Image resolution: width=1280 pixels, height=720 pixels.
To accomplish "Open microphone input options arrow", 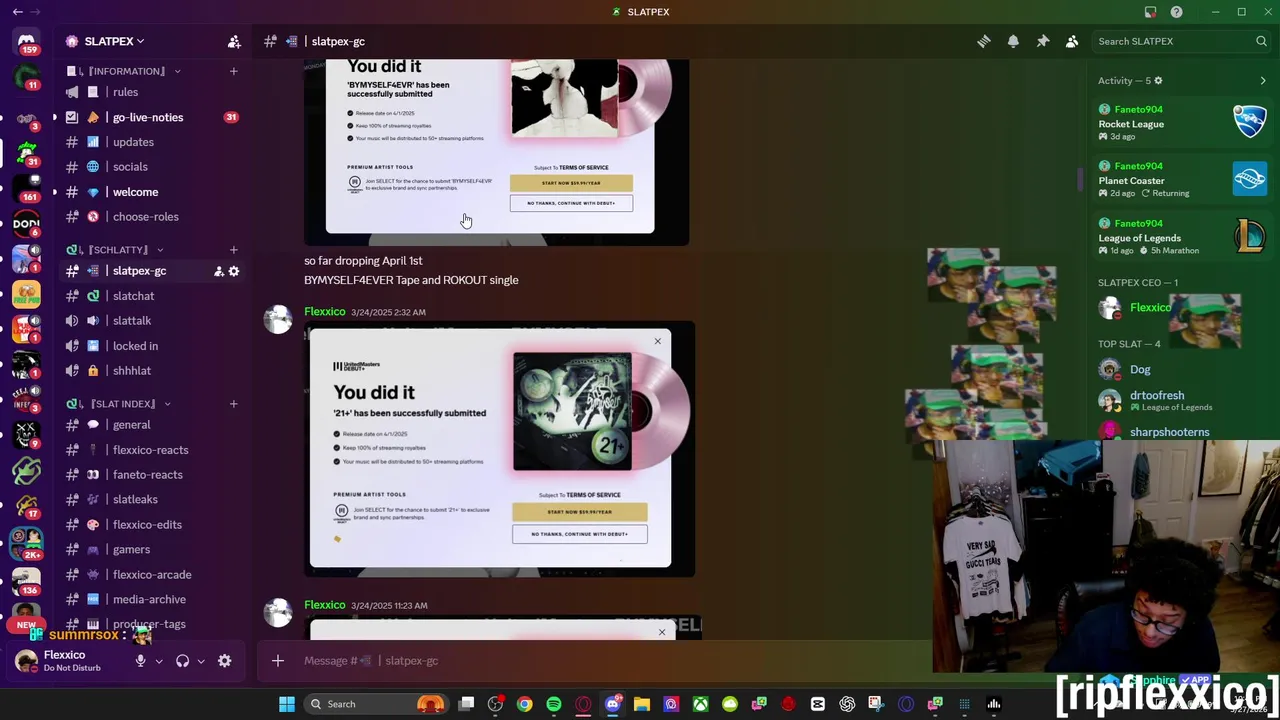I will click(158, 661).
